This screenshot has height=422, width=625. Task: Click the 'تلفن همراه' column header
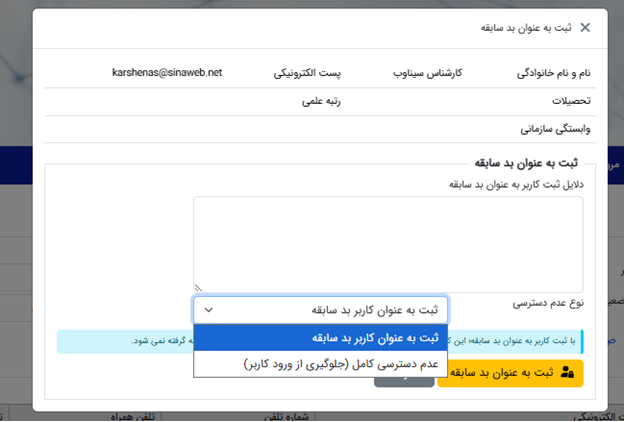pos(131,416)
